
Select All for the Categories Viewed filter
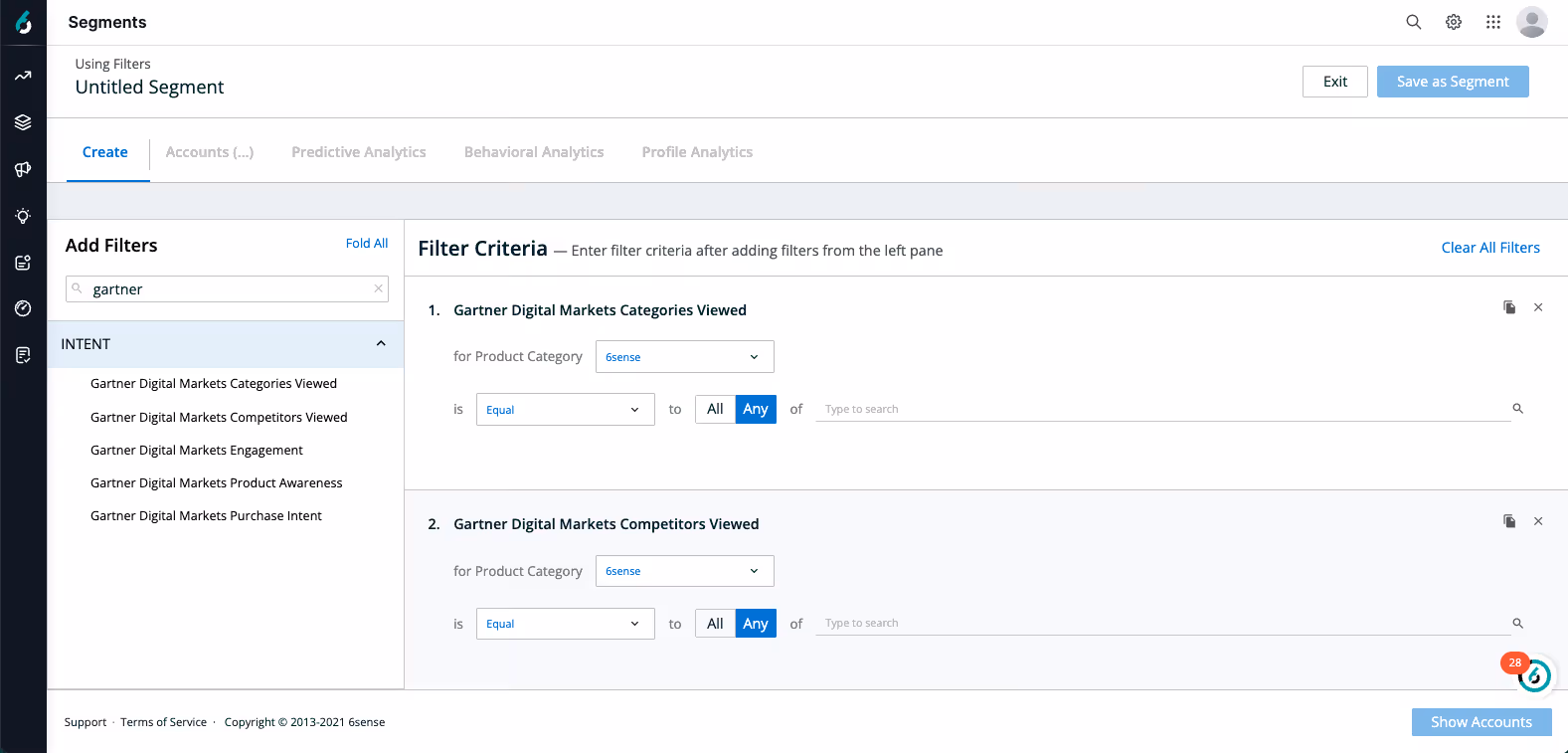tap(715, 409)
